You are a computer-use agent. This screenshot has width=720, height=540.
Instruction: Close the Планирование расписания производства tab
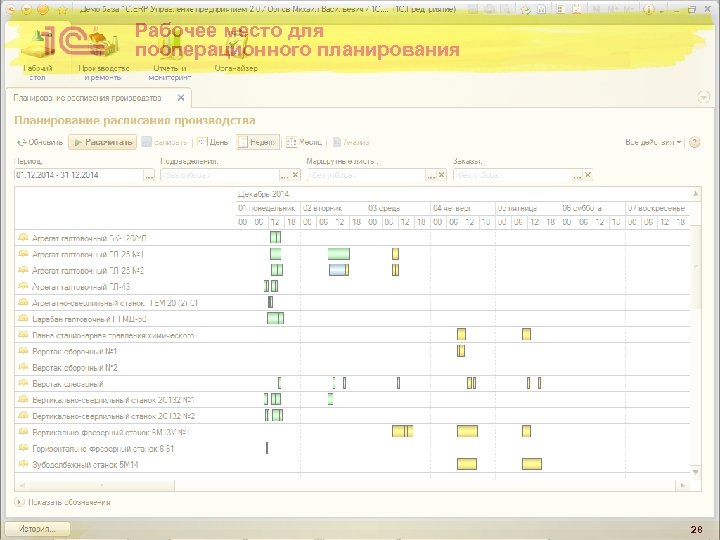click(x=181, y=98)
